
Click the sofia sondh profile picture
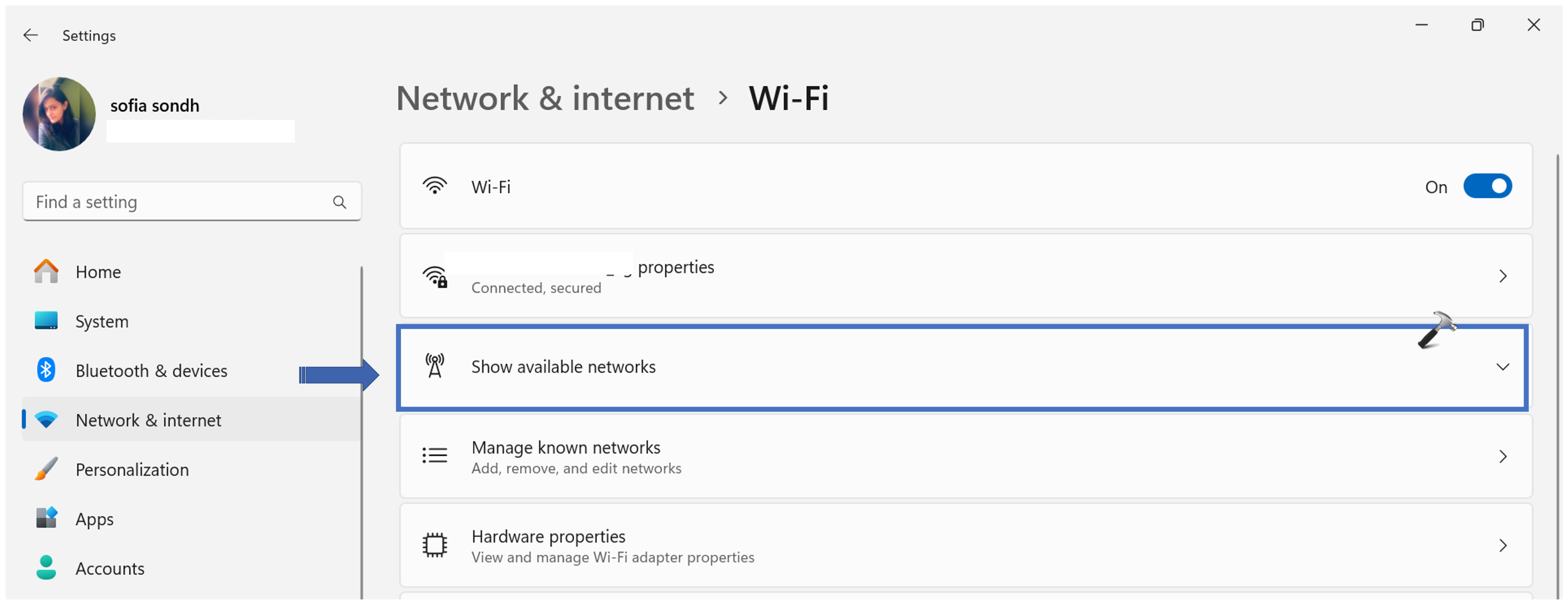[x=59, y=114]
